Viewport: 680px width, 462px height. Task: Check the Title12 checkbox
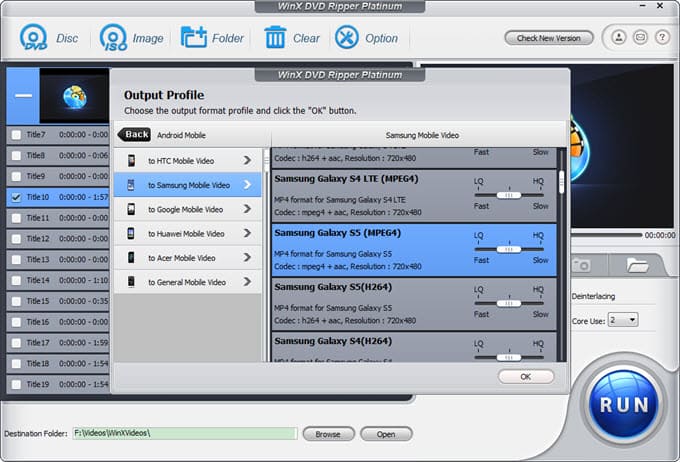point(16,239)
